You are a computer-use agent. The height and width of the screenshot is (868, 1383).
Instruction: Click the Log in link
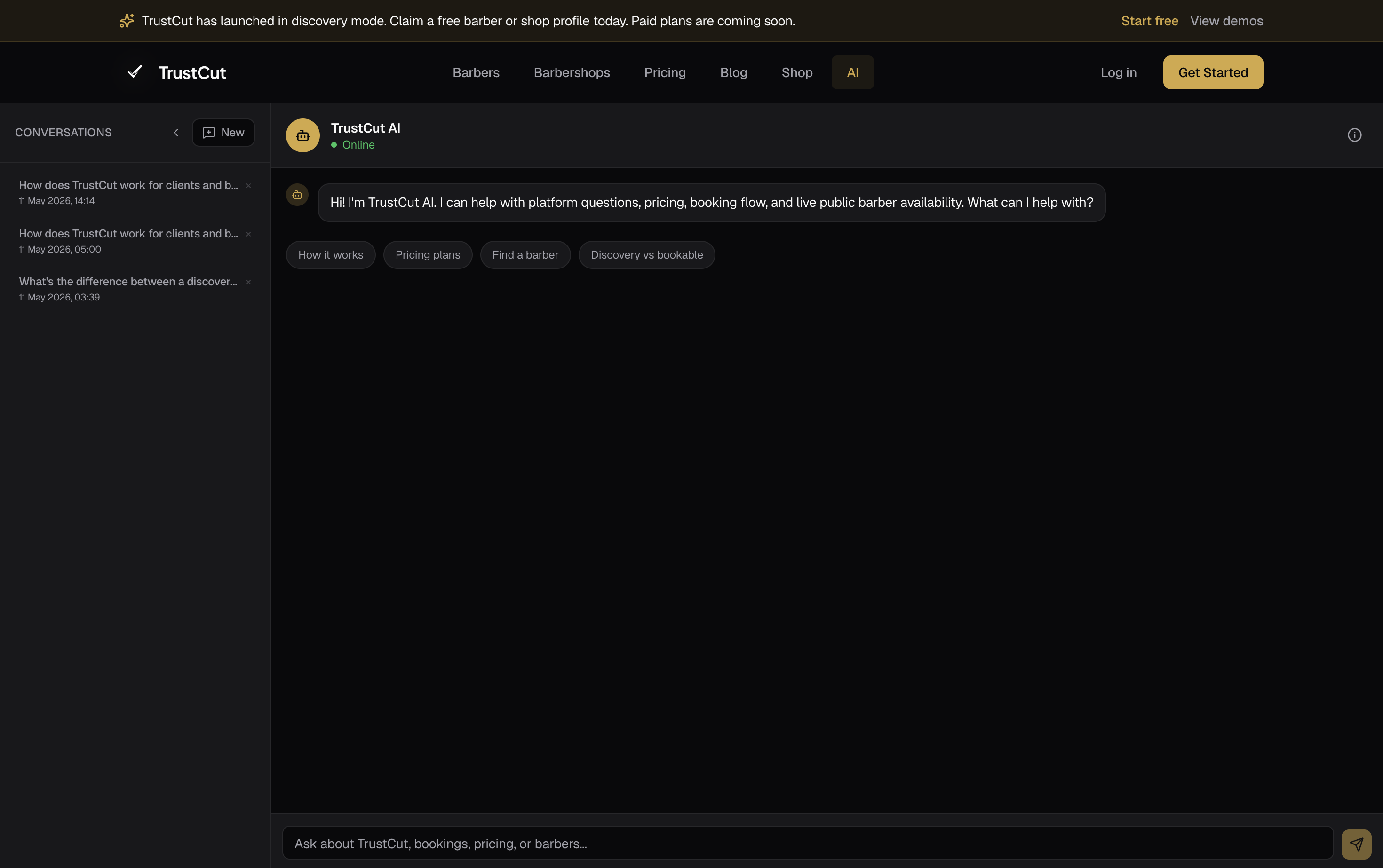click(1118, 72)
